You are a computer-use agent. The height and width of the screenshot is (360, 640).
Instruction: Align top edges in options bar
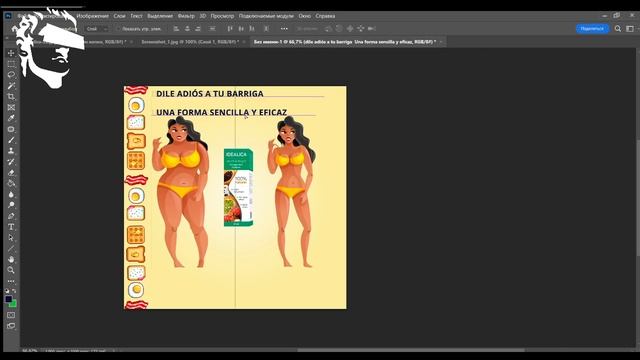click(230, 29)
